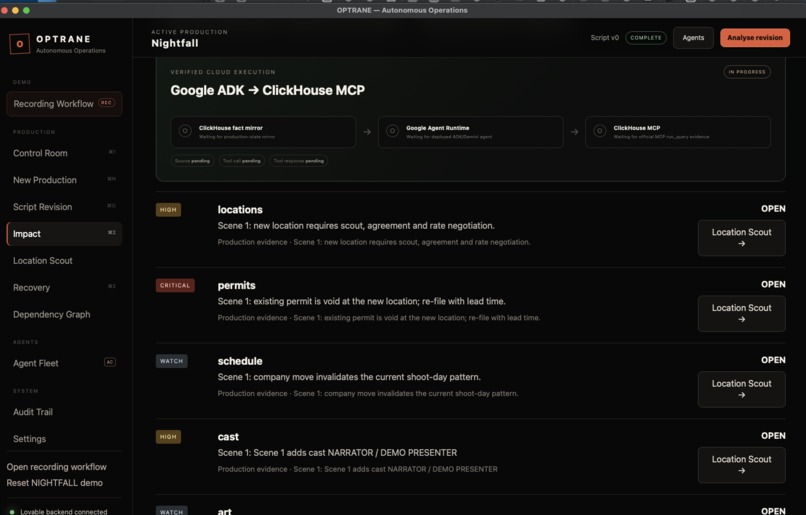Select the Impact sidebar item
This screenshot has width=806, height=515.
coord(64,234)
